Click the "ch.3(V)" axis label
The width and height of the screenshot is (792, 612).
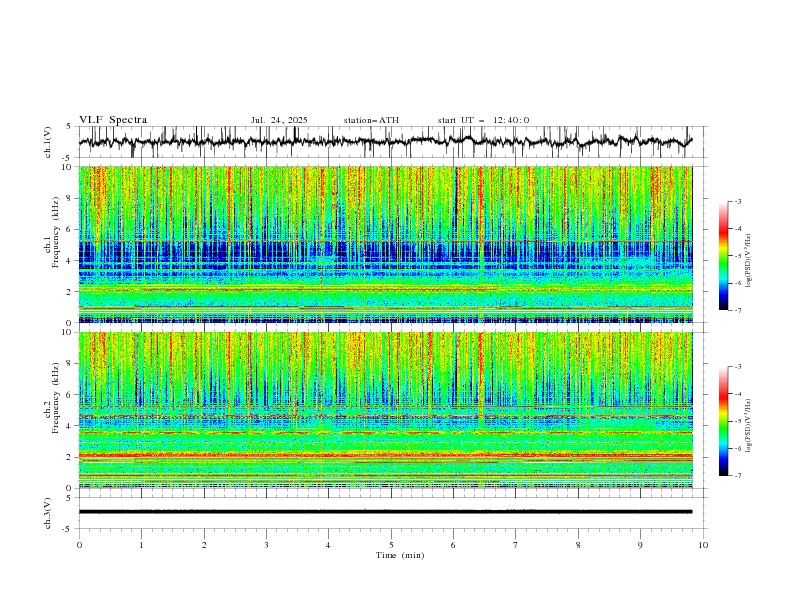pyautogui.click(x=48, y=513)
